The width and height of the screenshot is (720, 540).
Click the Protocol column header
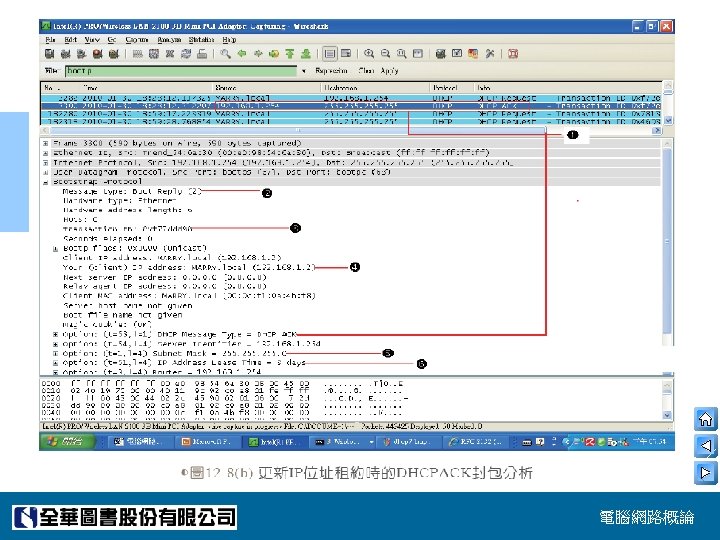click(x=452, y=87)
